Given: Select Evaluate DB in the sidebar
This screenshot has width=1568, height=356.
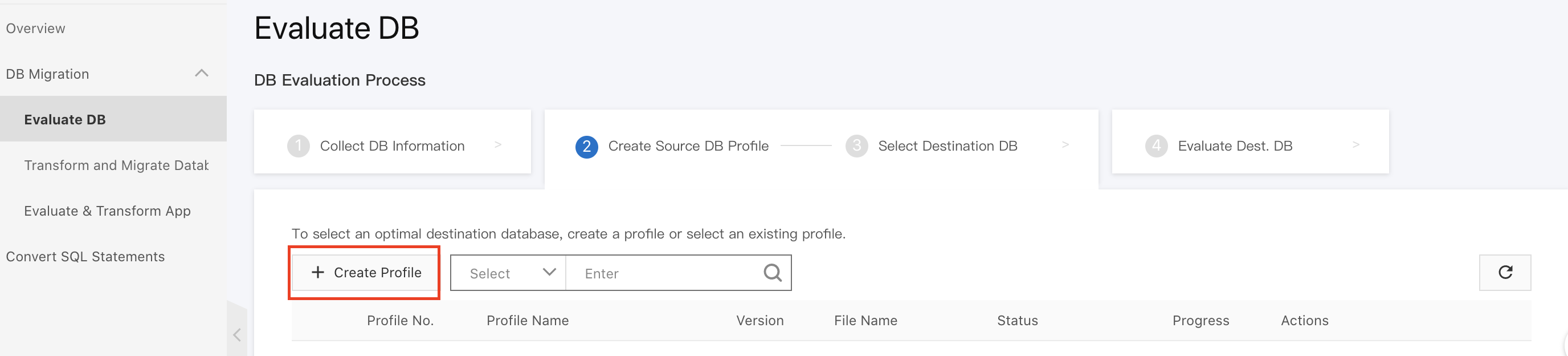Looking at the screenshot, I should point(113,119).
